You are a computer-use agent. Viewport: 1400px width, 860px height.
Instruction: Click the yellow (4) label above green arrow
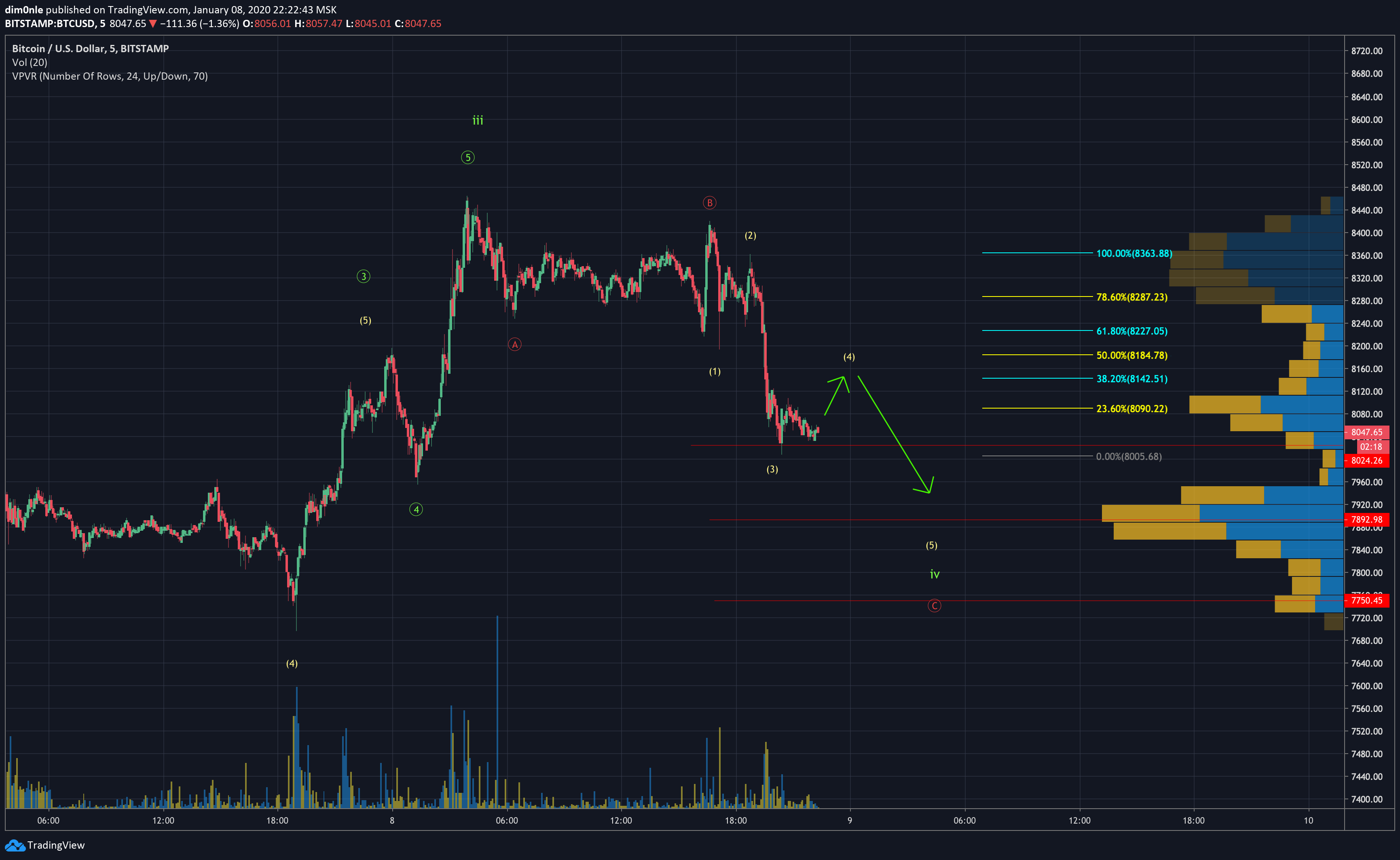point(848,357)
